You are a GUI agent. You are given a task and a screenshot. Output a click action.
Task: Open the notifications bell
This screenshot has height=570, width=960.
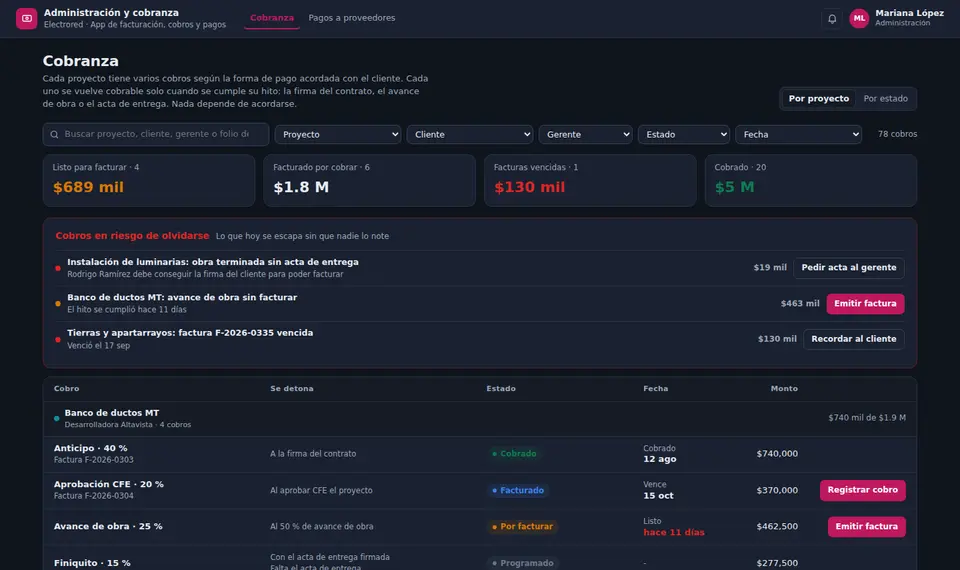(831, 18)
